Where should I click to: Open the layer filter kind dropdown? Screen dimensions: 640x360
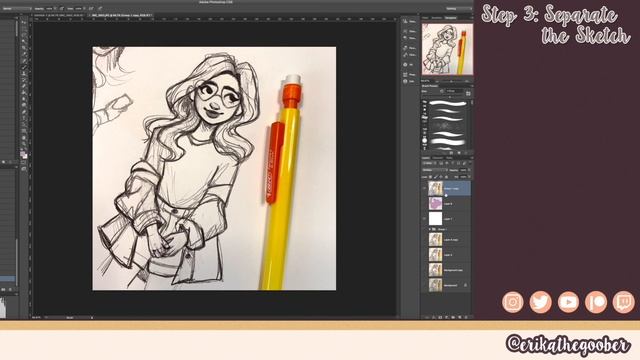[427, 163]
